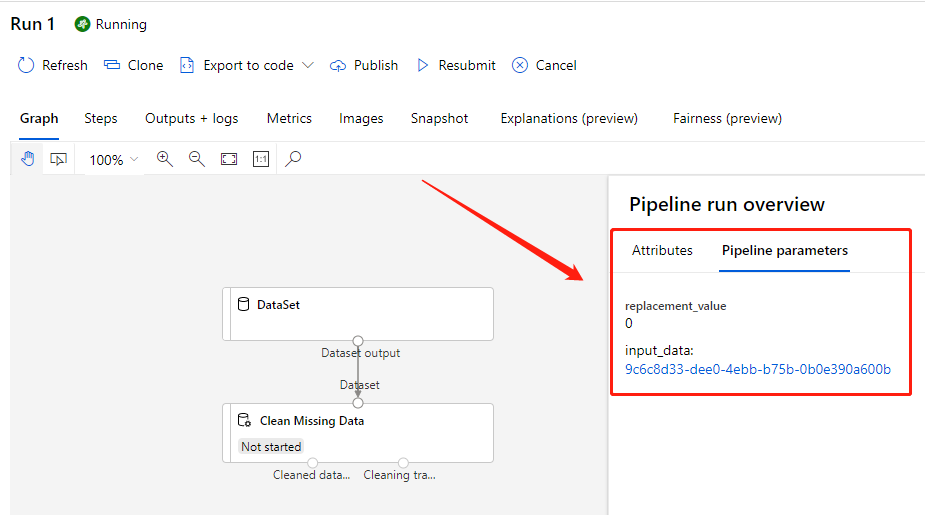Click the Clean Missing Data module icon
The width and height of the screenshot is (925, 515).
point(244,420)
